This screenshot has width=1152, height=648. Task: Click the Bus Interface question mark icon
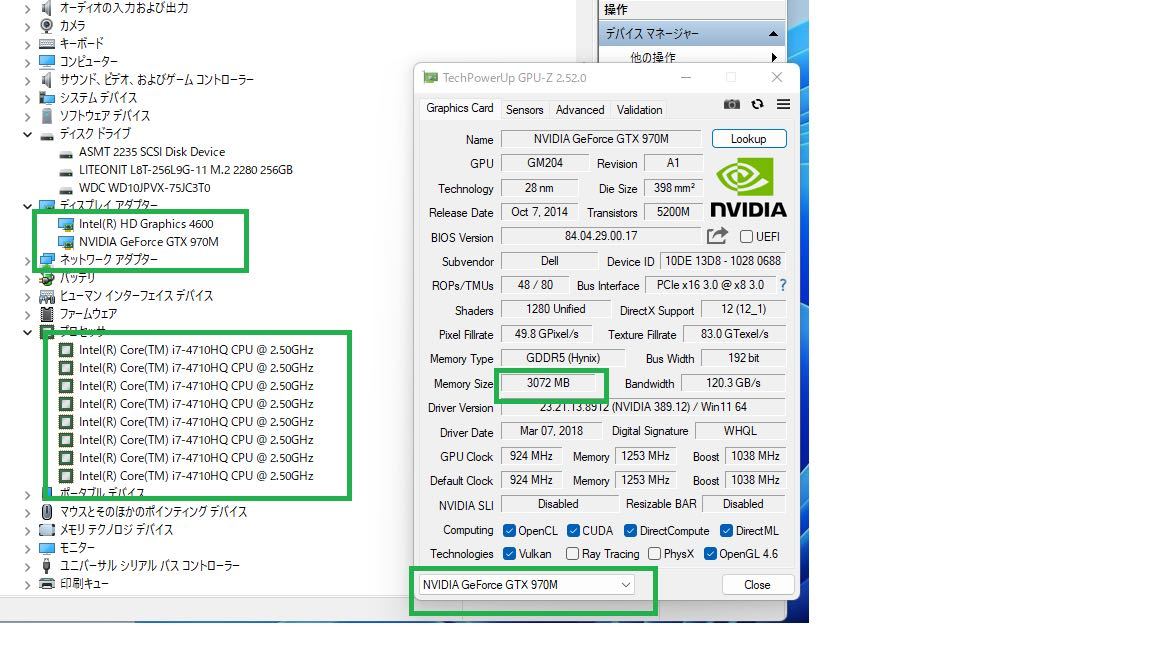(782, 286)
